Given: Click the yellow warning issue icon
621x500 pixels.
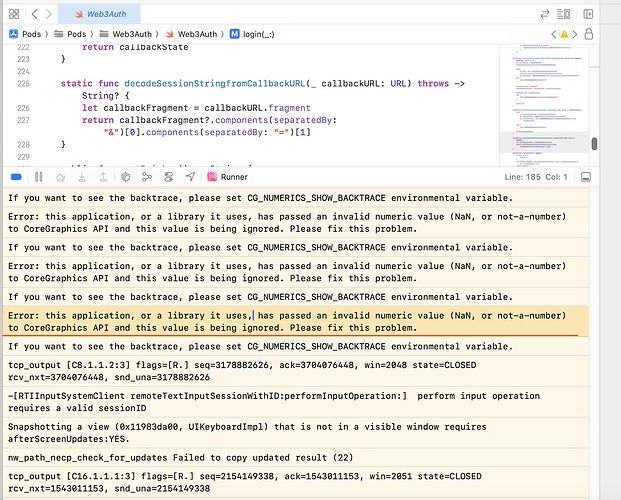Looking at the screenshot, I should tap(564, 34).
